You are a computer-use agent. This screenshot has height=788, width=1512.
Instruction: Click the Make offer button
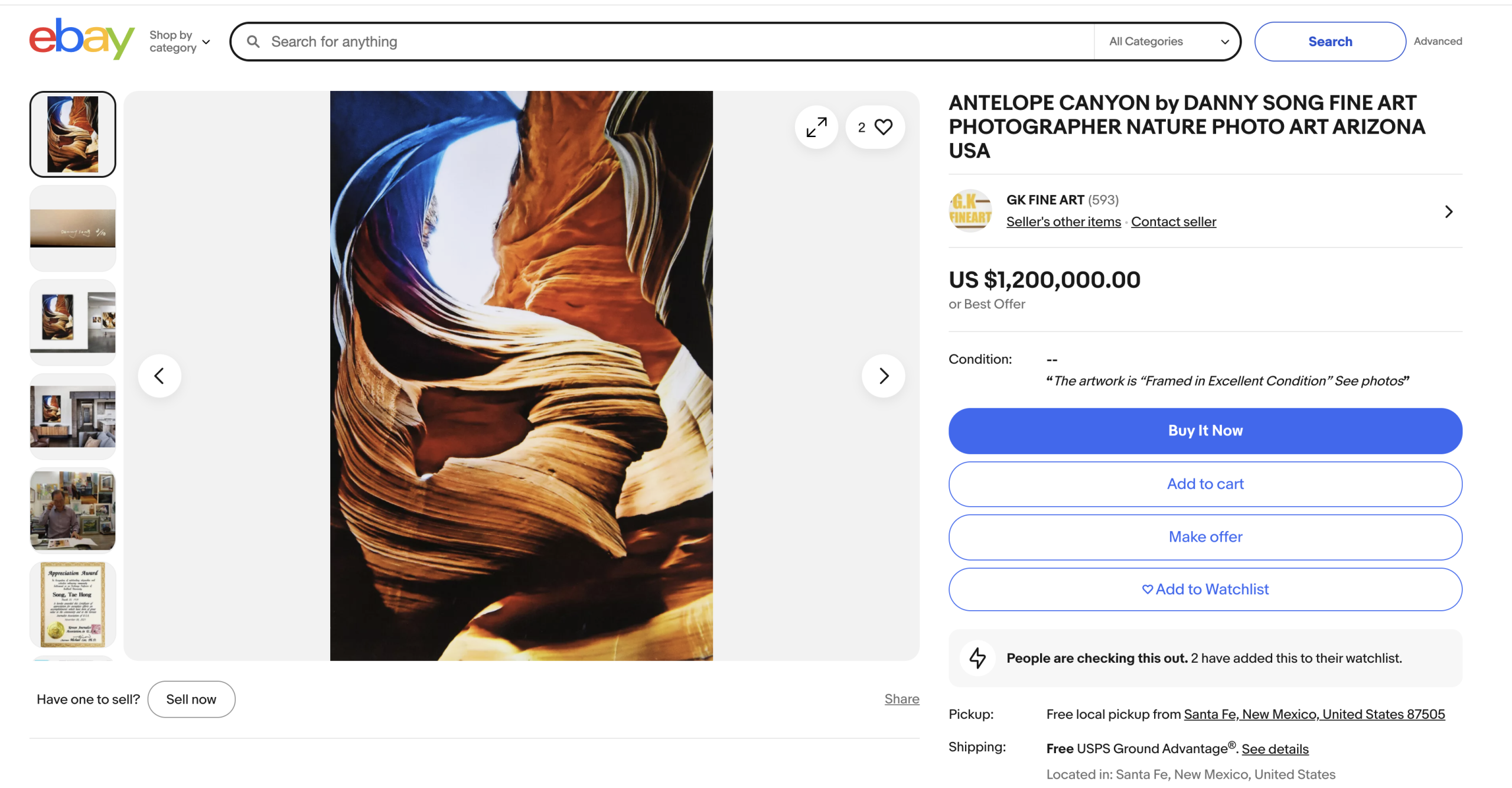1205,537
